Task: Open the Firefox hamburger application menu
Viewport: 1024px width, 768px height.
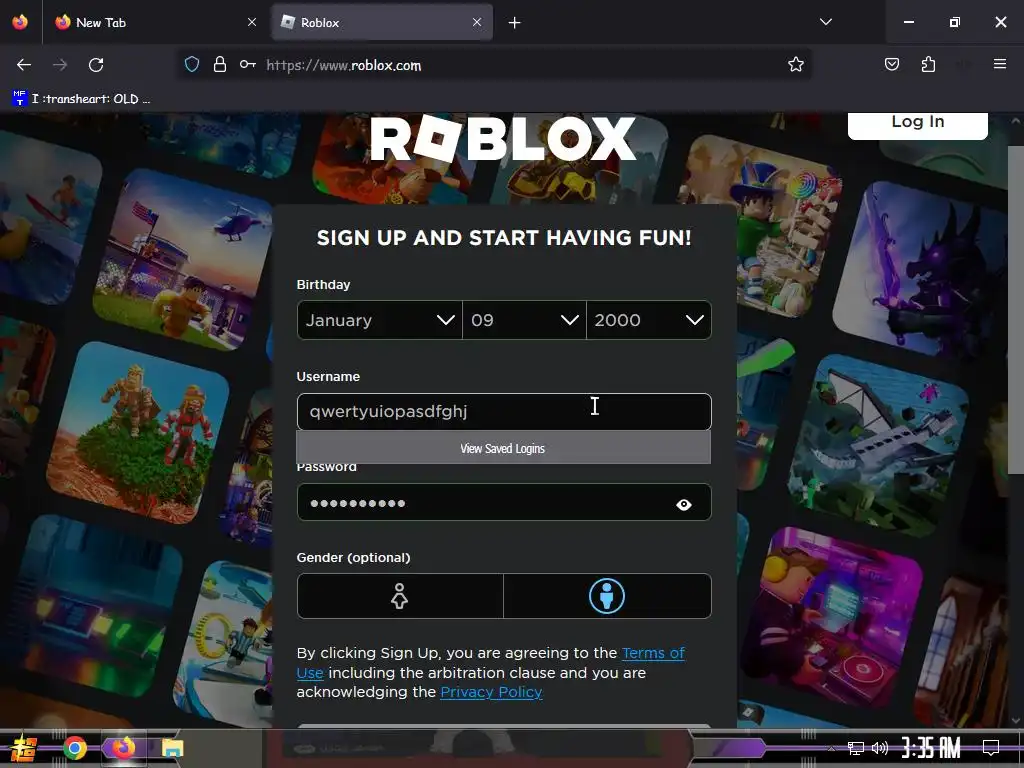Action: pos(999,64)
